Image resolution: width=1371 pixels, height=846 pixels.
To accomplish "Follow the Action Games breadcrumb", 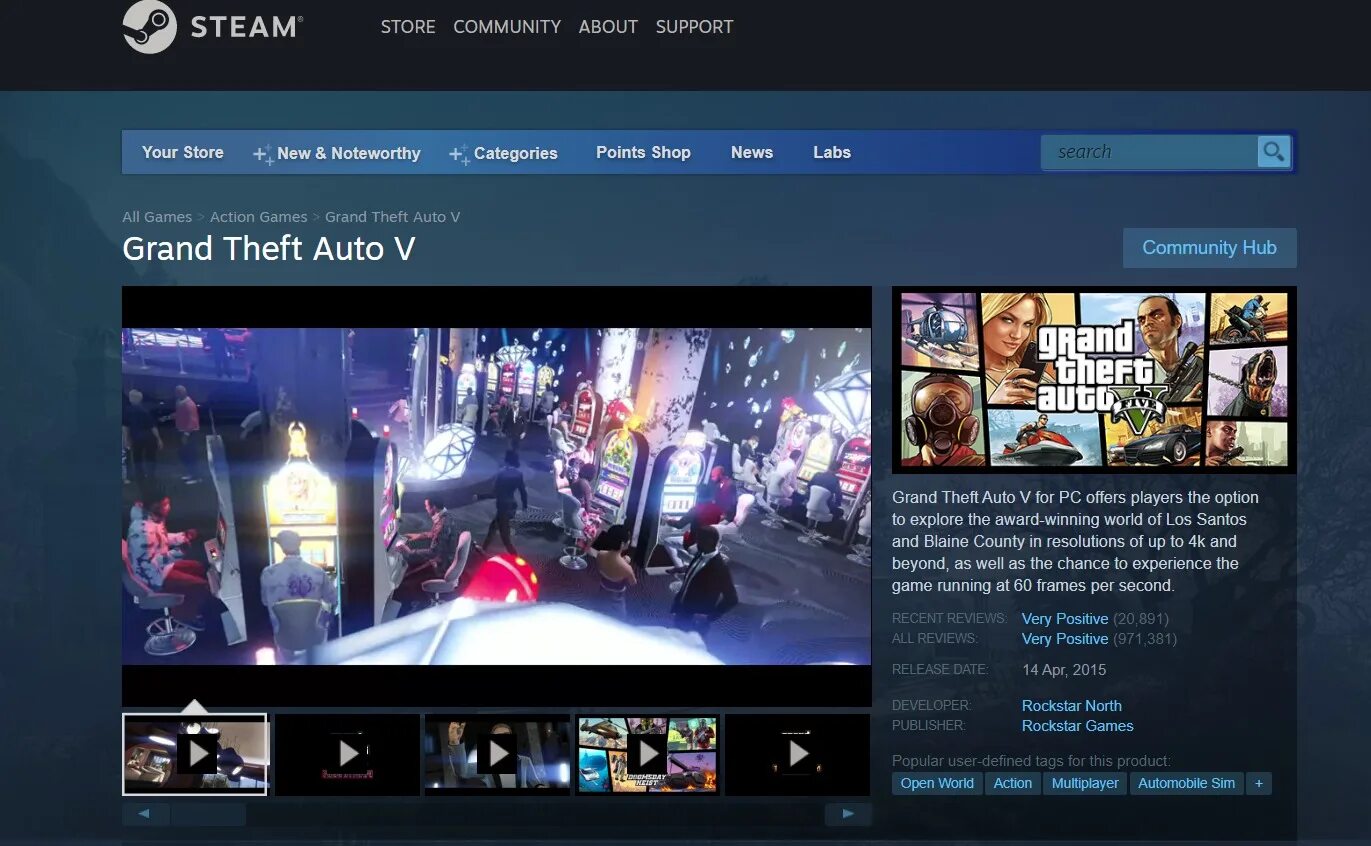I will tap(259, 217).
